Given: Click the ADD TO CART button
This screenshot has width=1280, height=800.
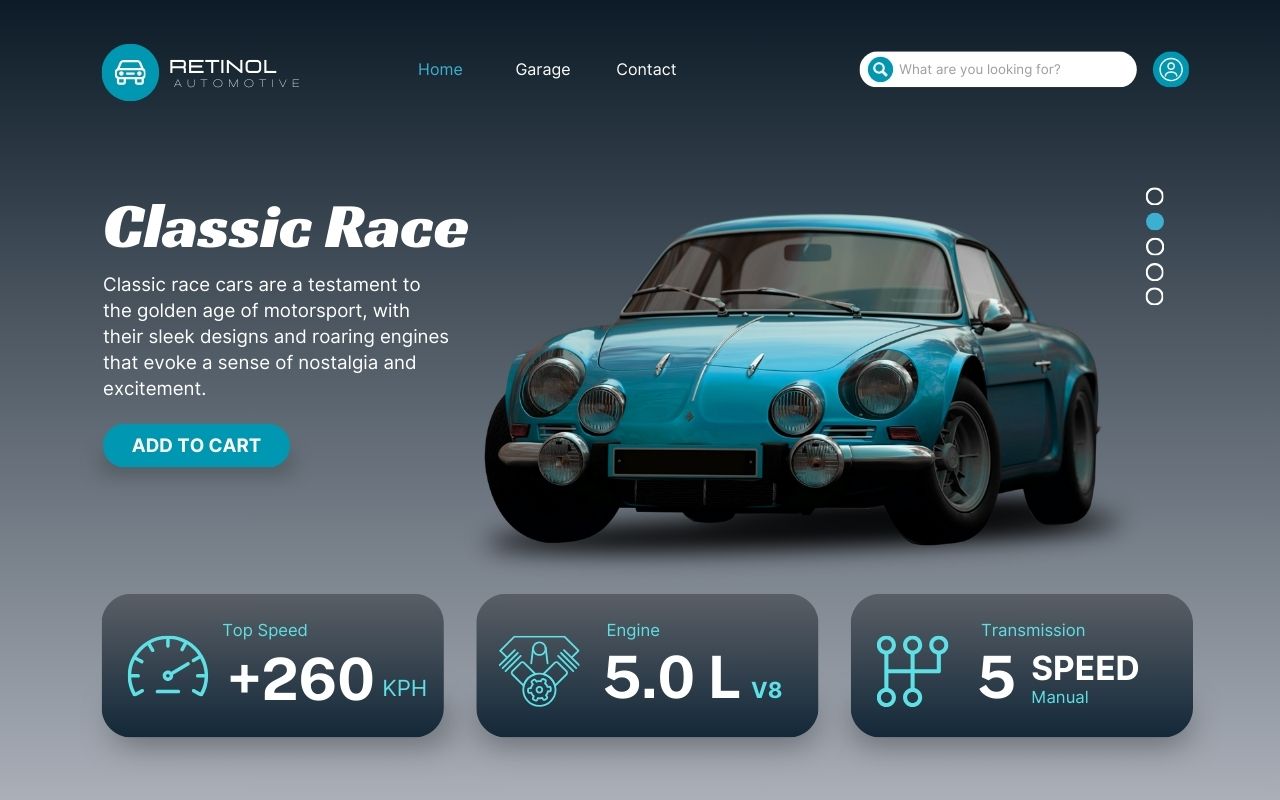Looking at the screenshot, I should 196,446.
